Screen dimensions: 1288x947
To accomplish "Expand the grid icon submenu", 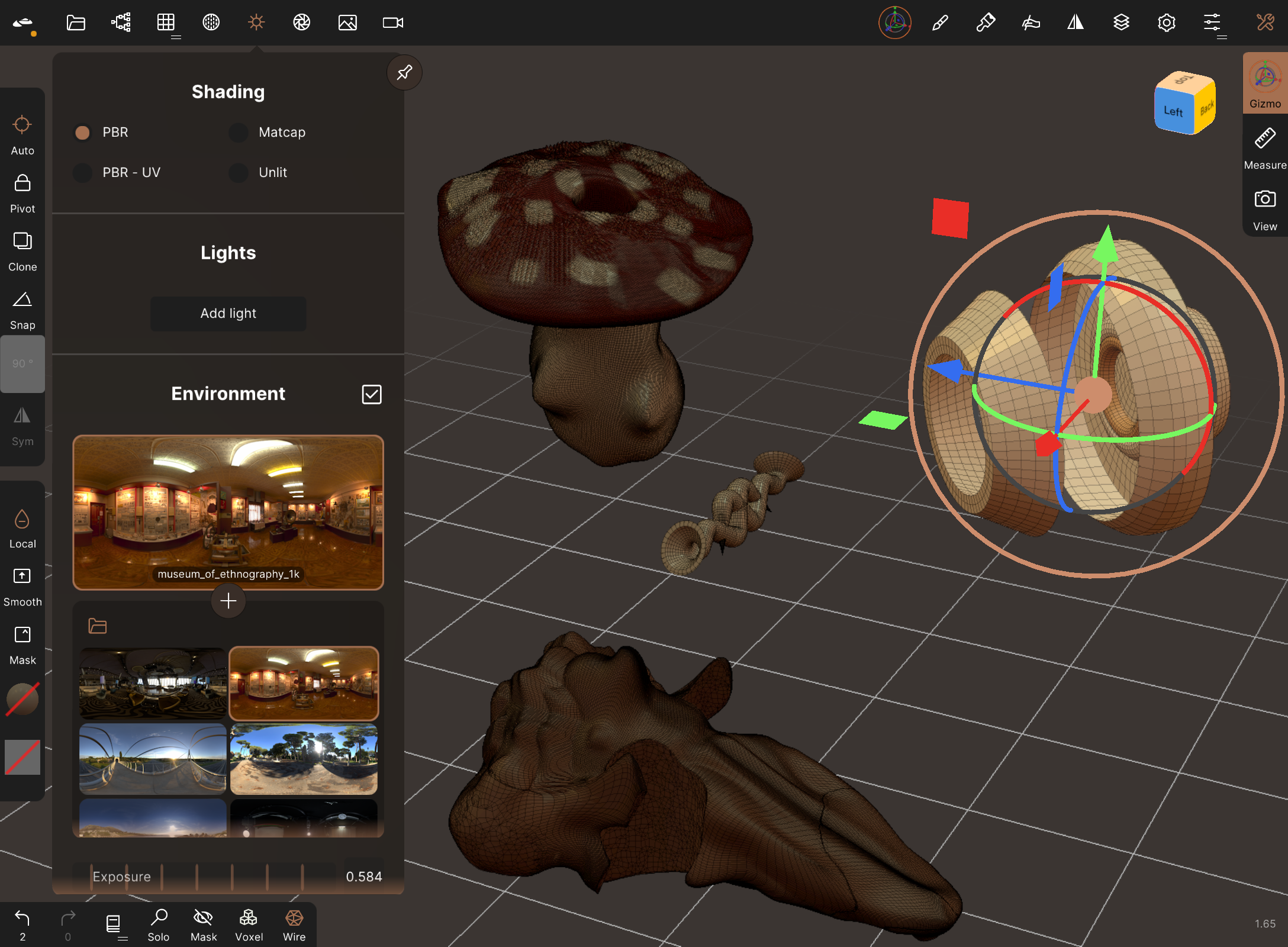I will click(x=166, y=24).
